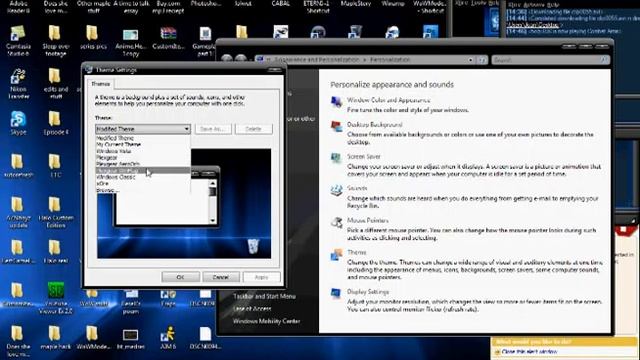The width and height of the screenshot is (640, 360).
Task: Click the Apply button
Action: [261, 277]
